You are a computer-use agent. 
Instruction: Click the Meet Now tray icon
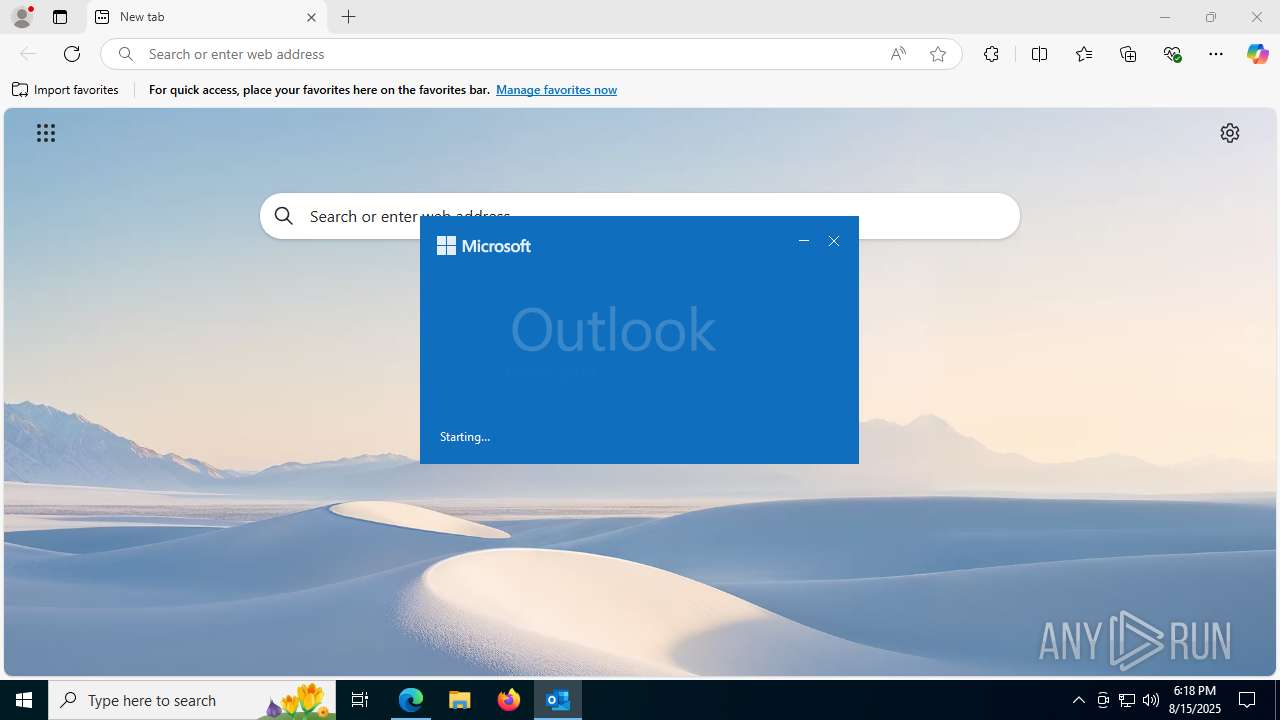(x=1103, y=700)
